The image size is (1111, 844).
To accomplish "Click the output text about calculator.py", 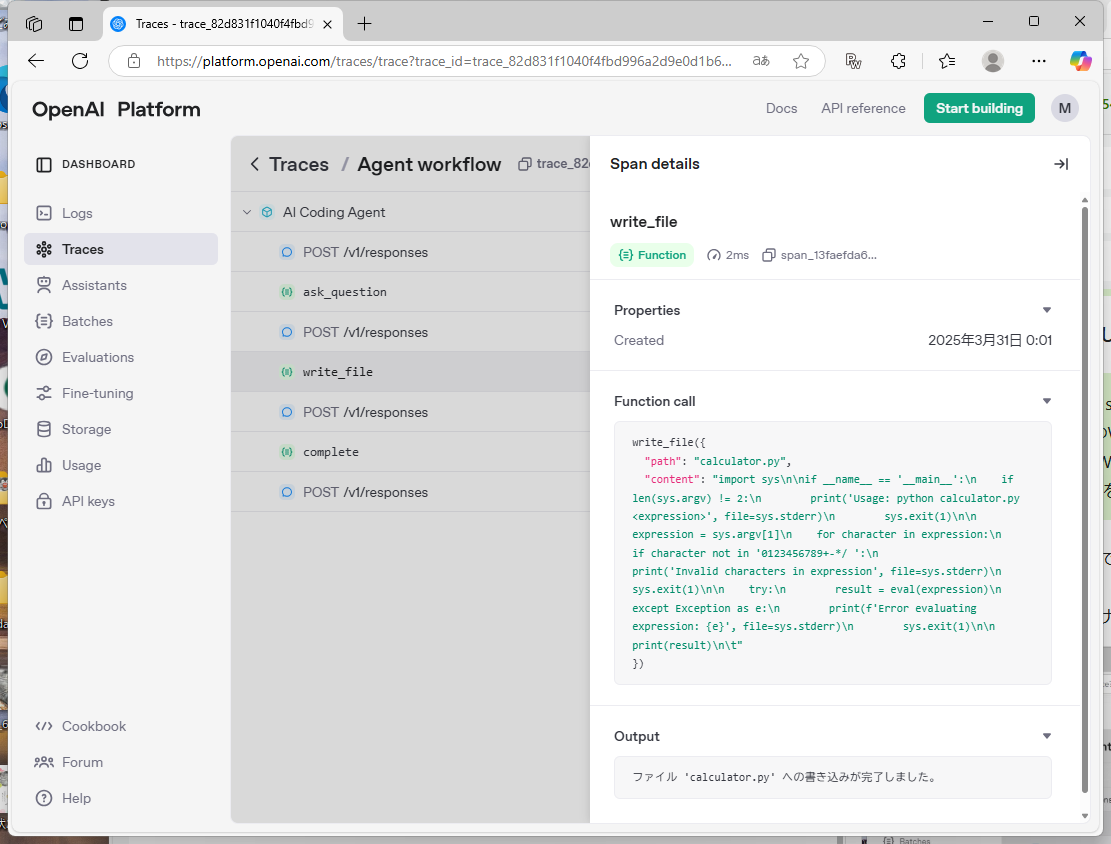I will [784, 777].
